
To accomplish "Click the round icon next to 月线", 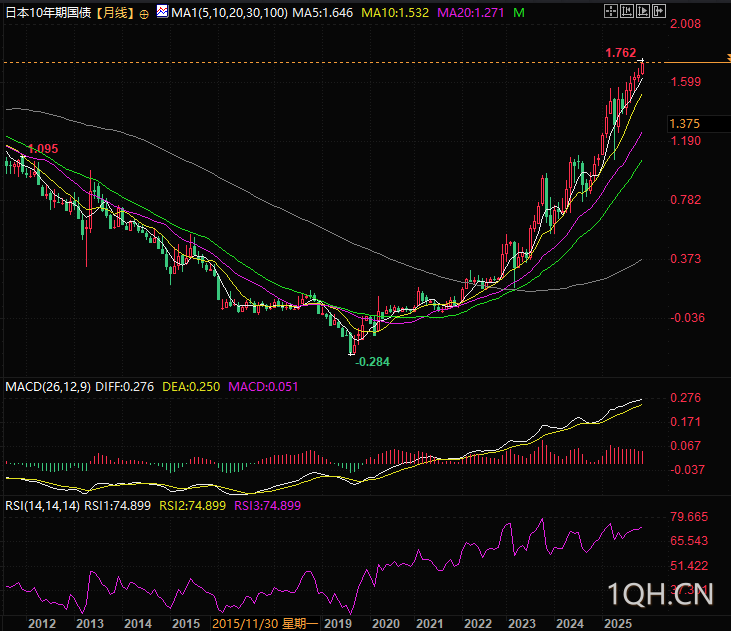I will tap(145, 14).
